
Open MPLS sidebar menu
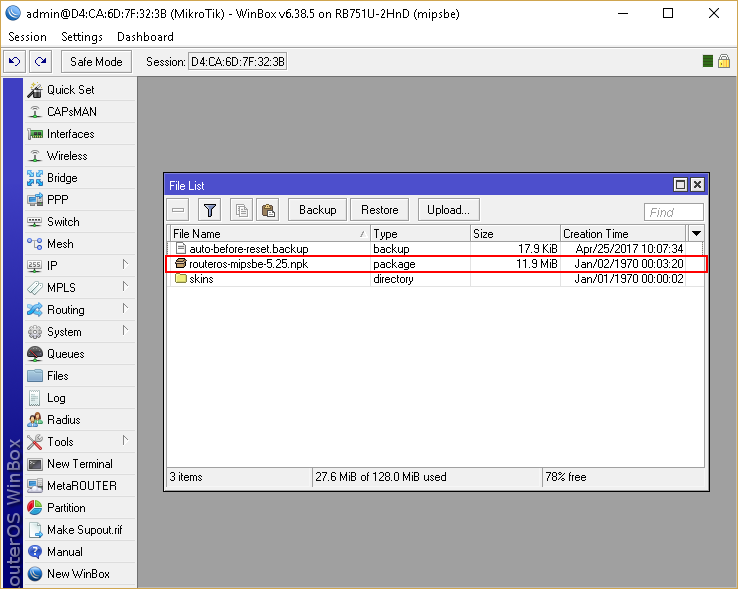coord(80,288)
